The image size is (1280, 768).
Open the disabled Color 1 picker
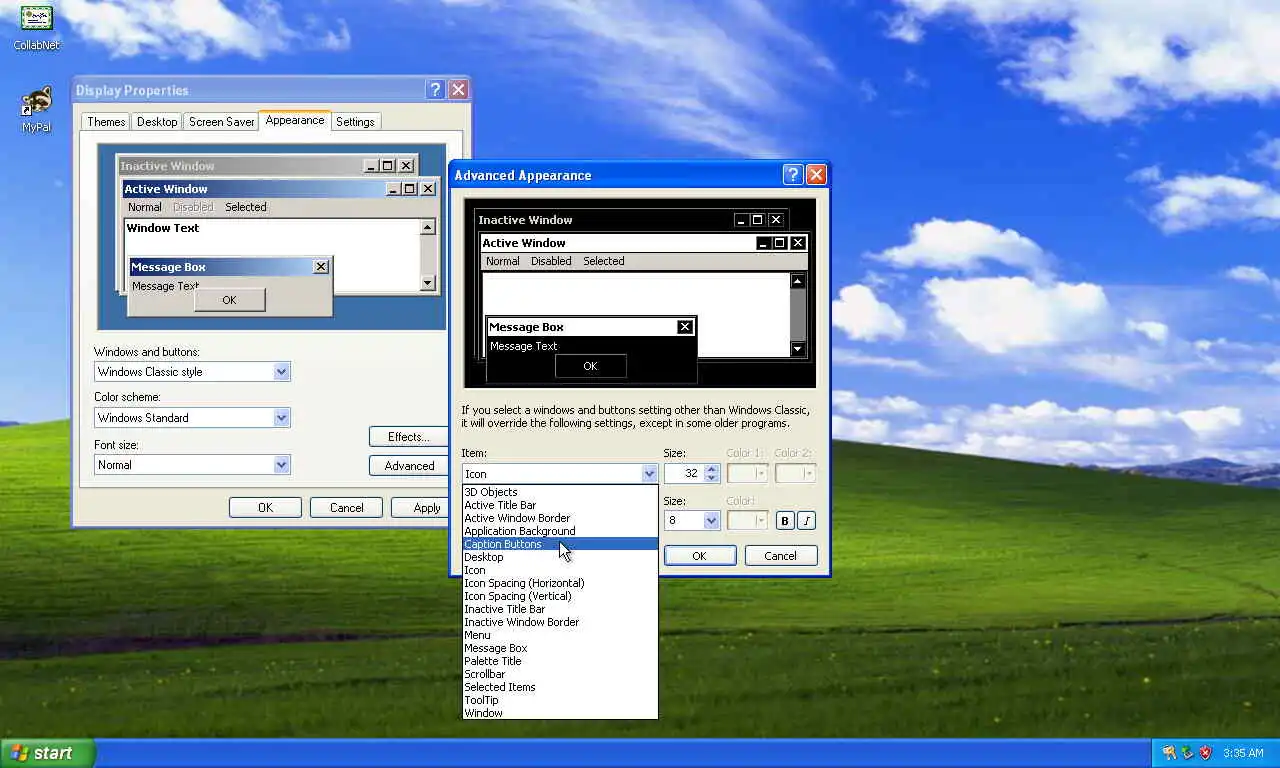pyautogui.click(x=747, y=474)
